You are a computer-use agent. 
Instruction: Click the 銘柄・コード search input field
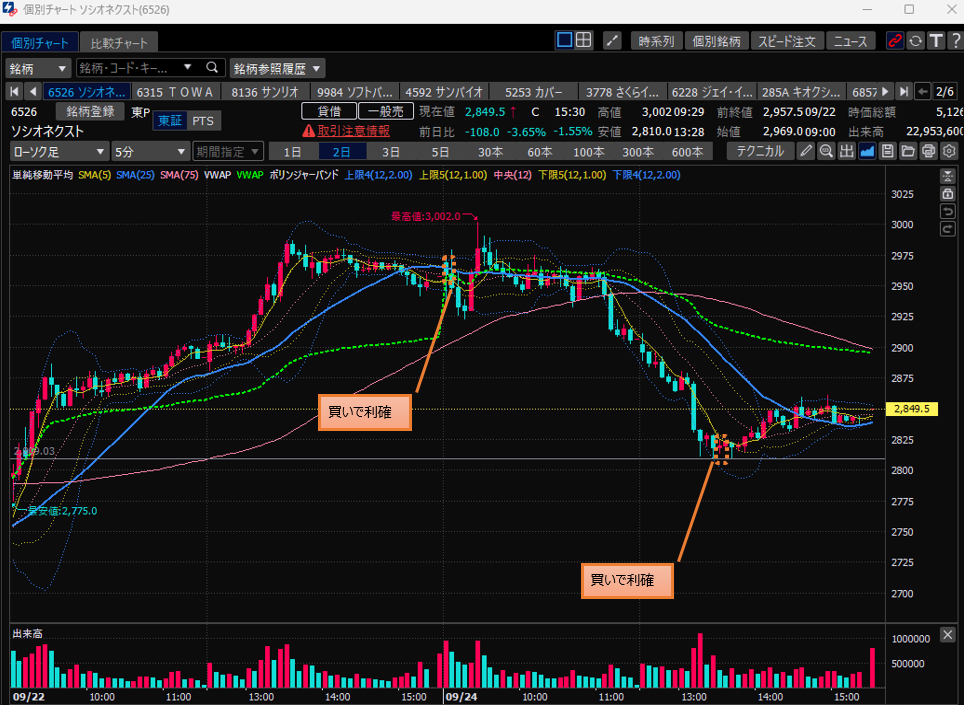[x=139, y=68]
